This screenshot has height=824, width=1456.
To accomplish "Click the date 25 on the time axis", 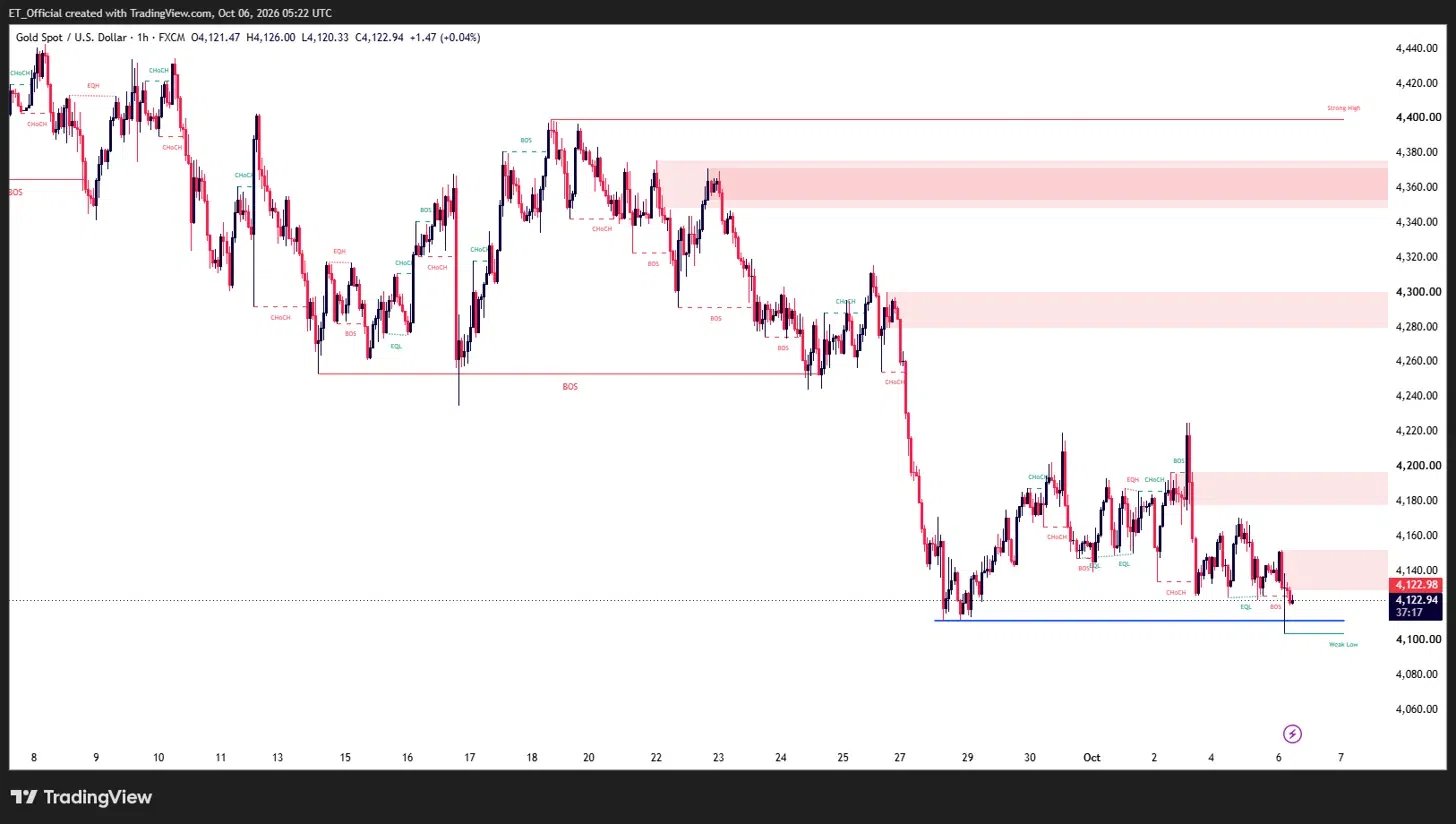I will [x=843, y=758].
